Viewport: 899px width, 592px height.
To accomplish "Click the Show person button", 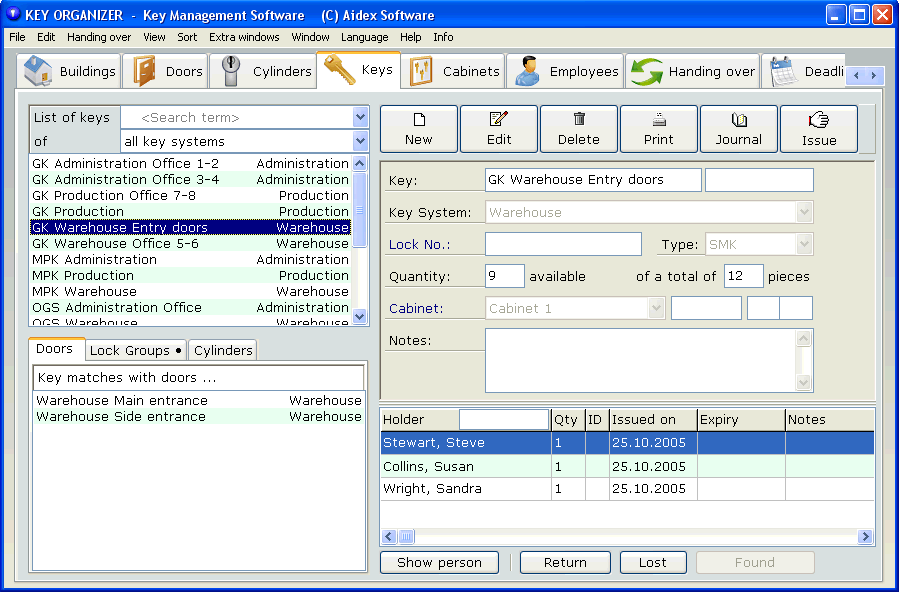I will point(439,562).
